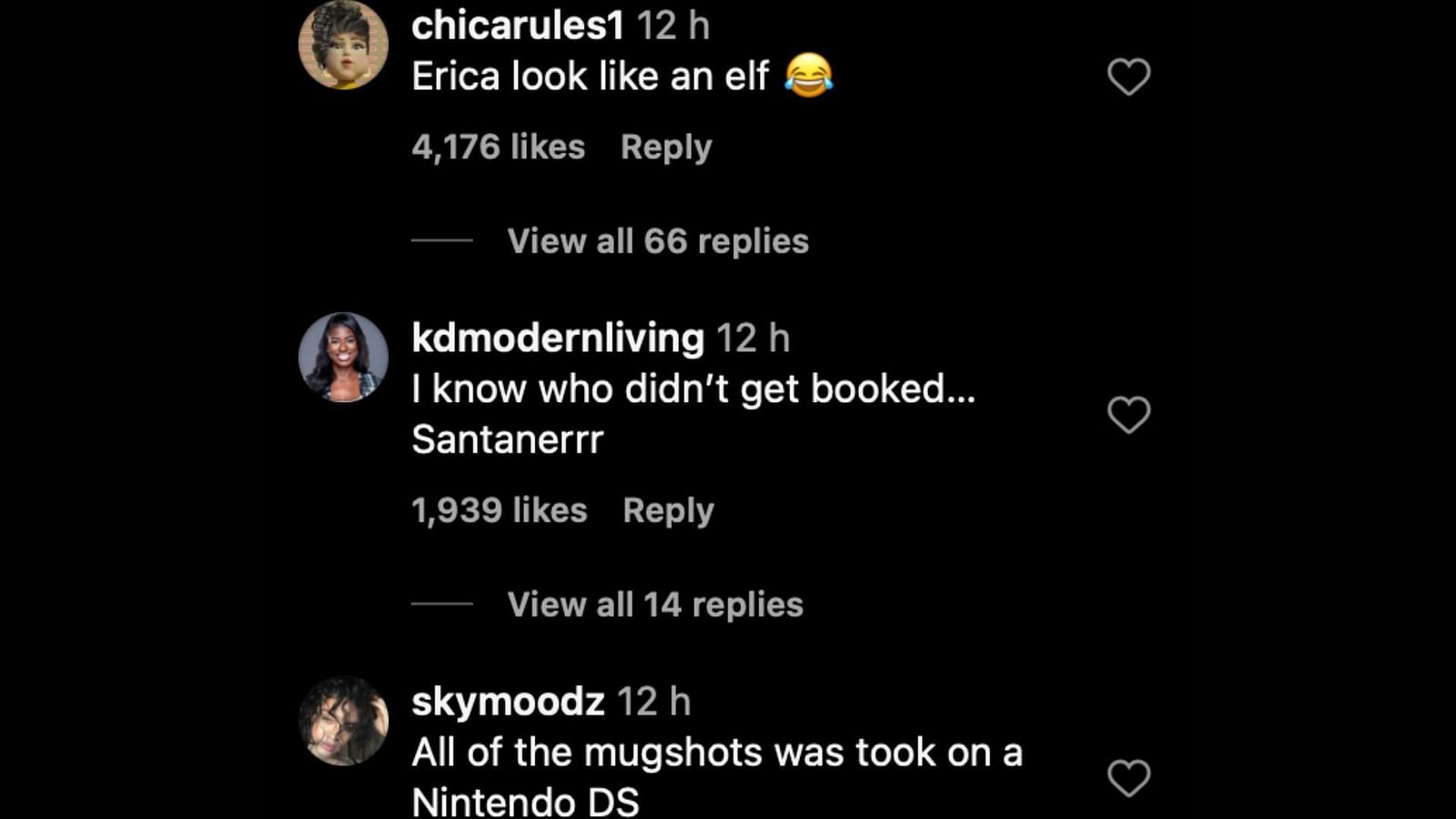
Task: Like kdmodernliving's comment using heart icon
Action: [1128, 415]
